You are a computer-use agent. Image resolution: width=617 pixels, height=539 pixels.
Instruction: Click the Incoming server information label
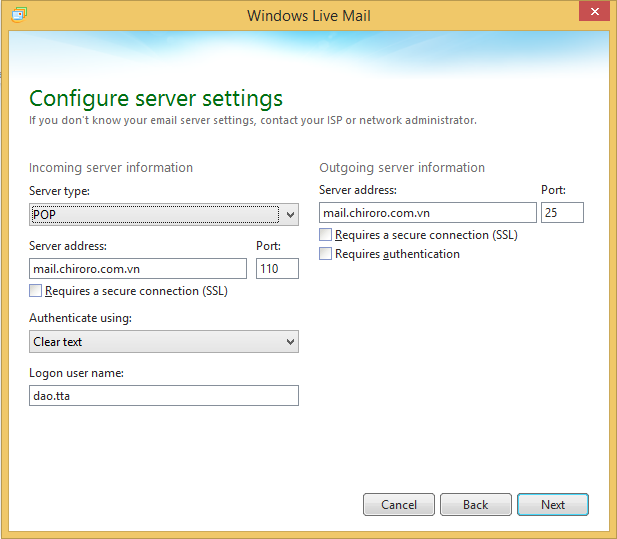pyautogui.click(x=111, y=168)
